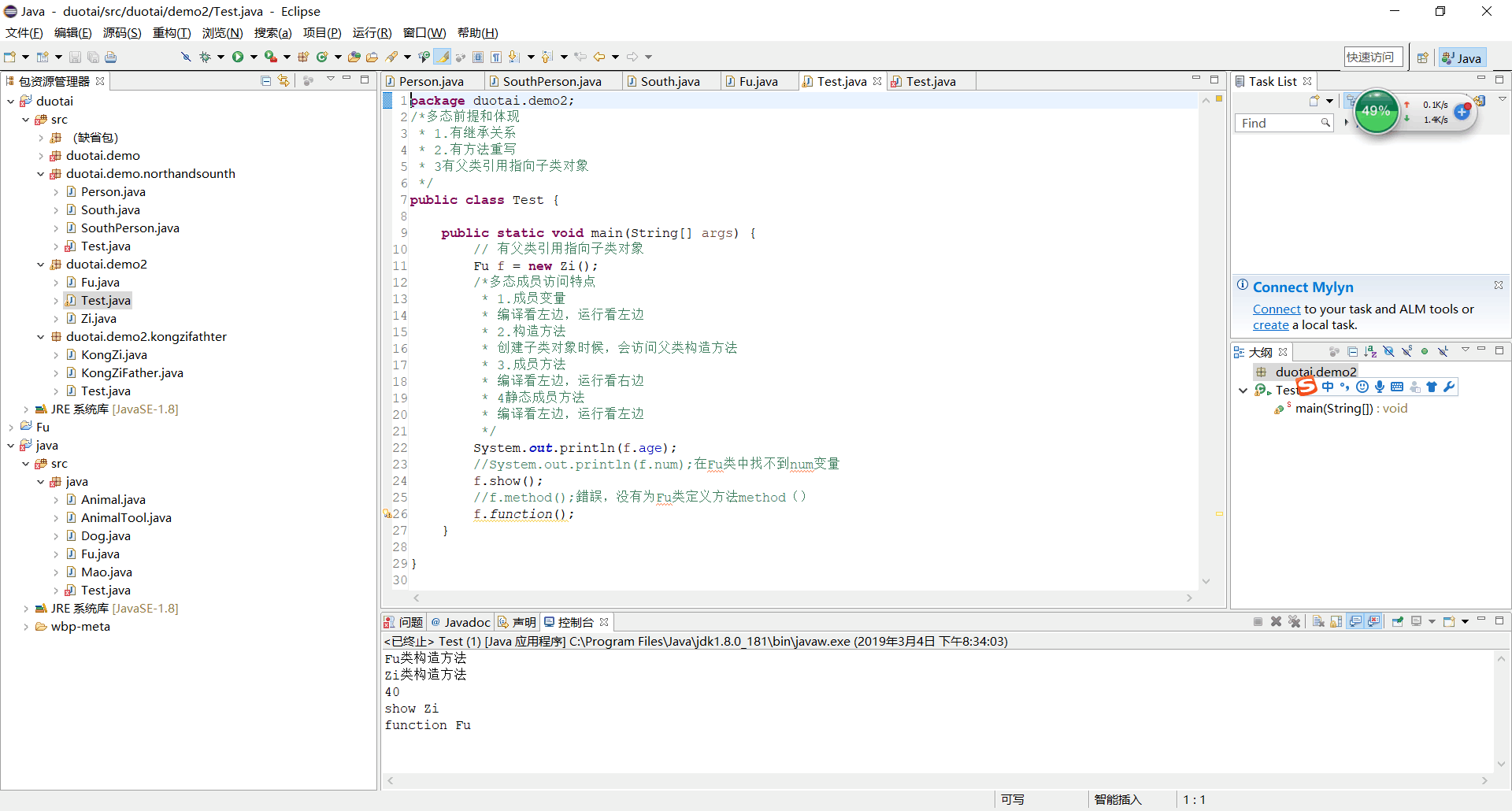Switch to the Fu.java editor tab
The height and width of the screenshot is (811, 1512).
click(x=758, y=81)
